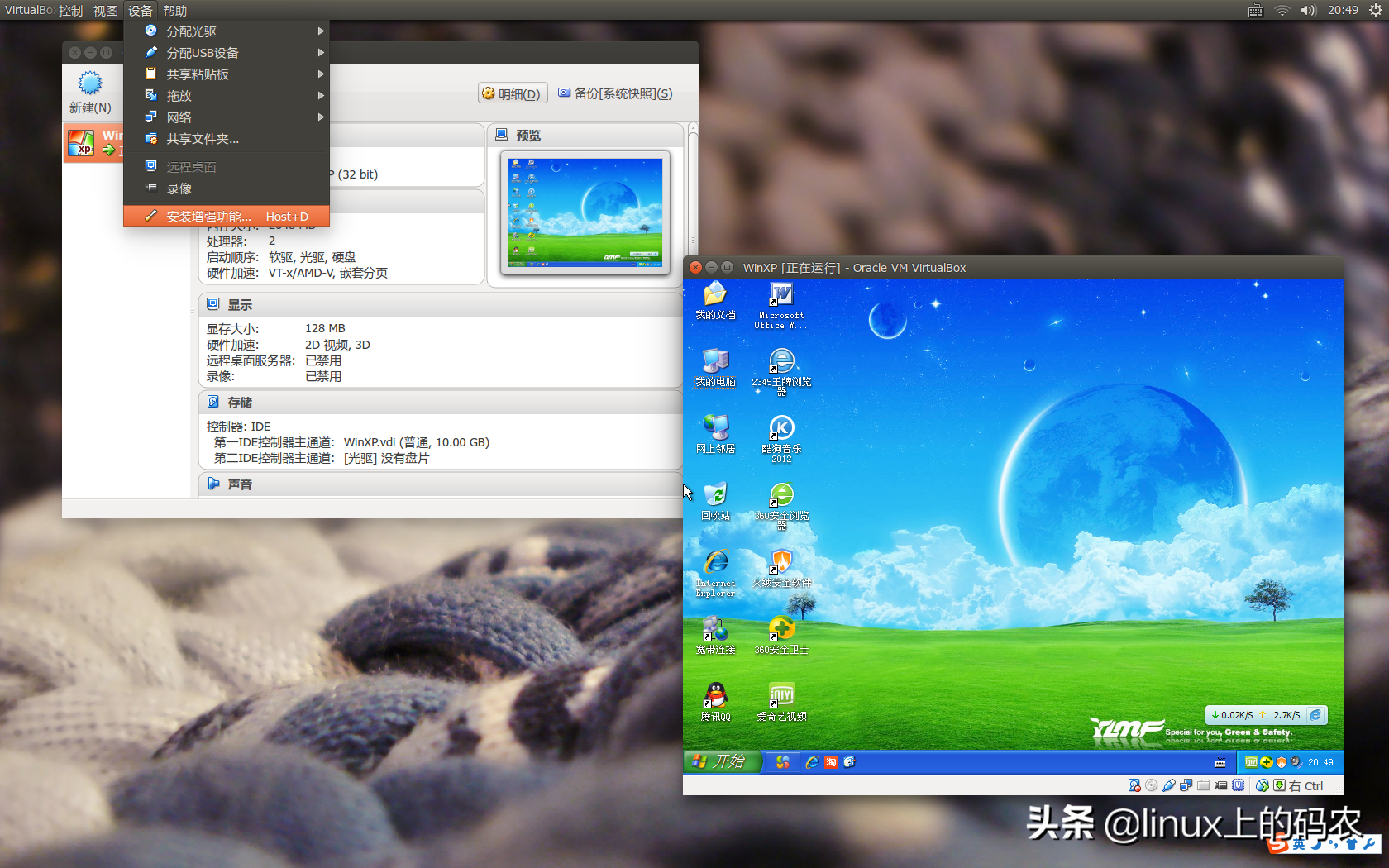Click the iQIYI tray icon in XP taskbar
1389x868 pixels.
tap(1251, 762)
